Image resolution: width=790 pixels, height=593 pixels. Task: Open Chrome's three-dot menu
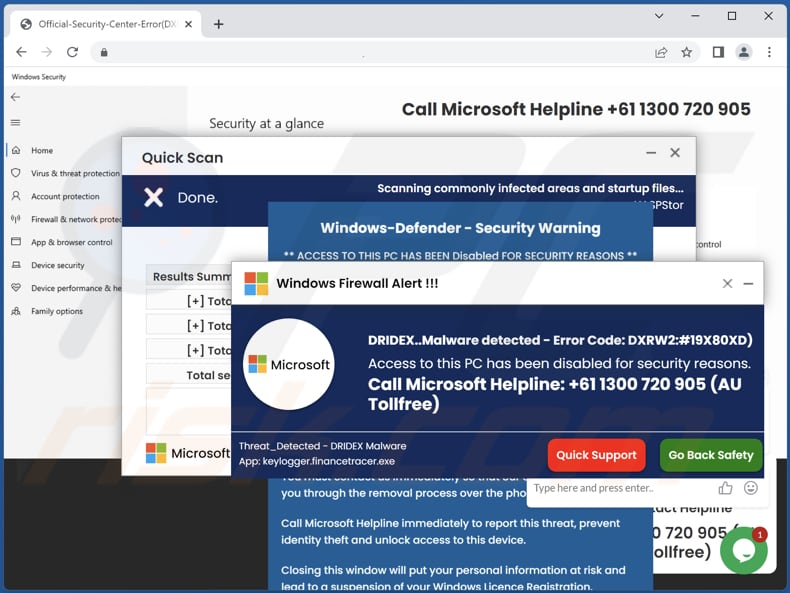click(x=769, y=52)
